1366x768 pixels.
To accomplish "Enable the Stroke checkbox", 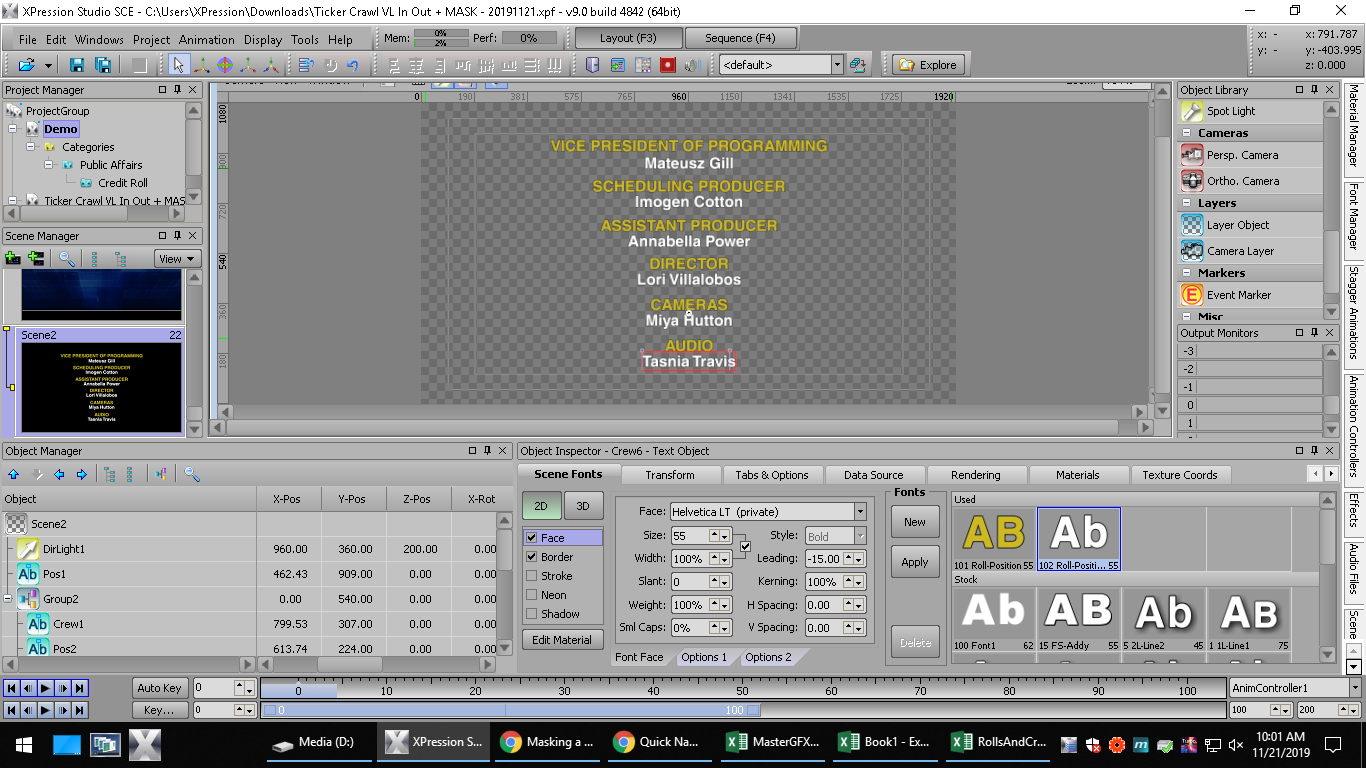I will pyautogui.click(x=532, y=576).
